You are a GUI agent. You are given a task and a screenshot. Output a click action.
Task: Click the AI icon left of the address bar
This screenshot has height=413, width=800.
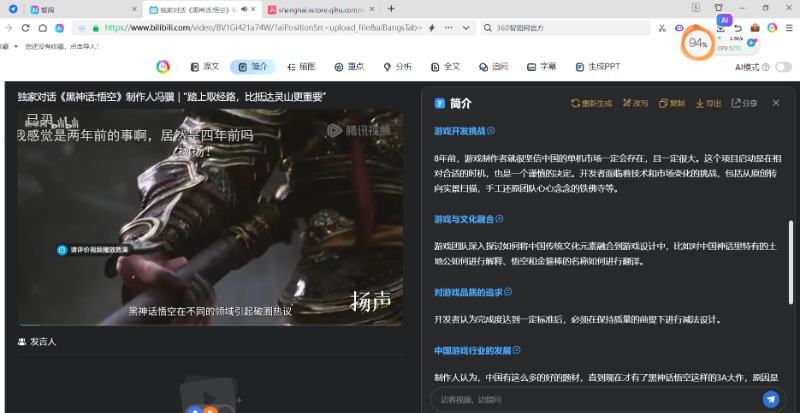(60, 28)
